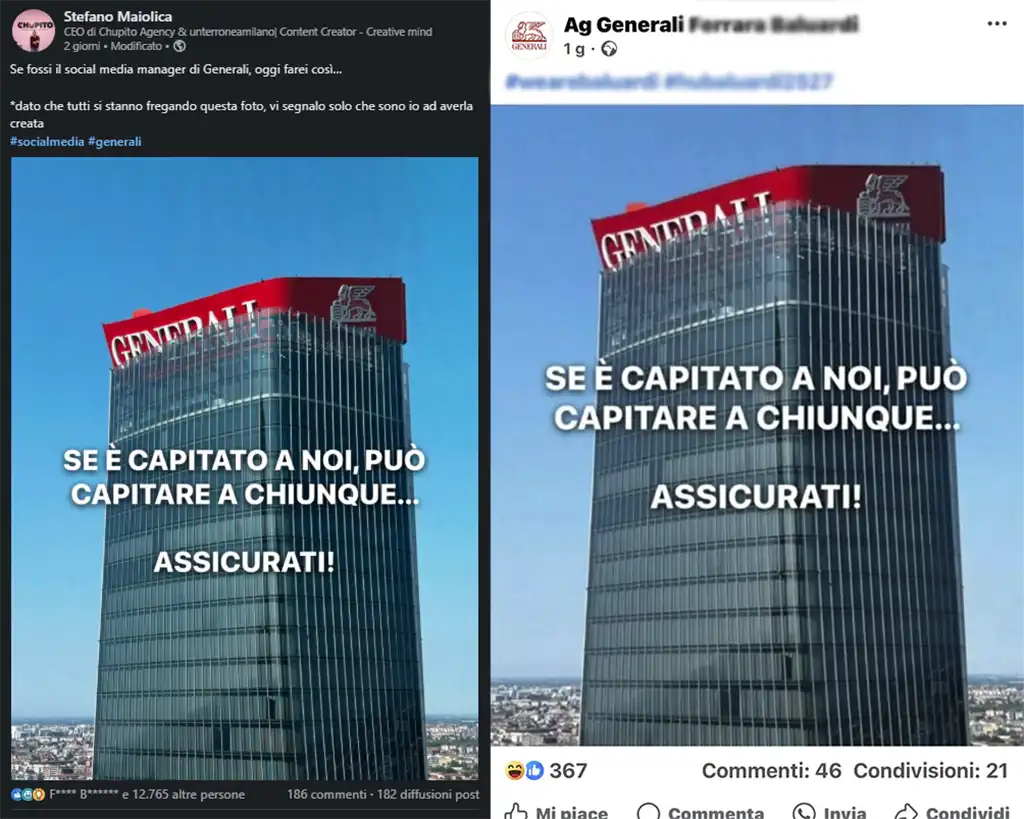1024x819 pixels.
Task: Click the Generali lion logo page avatar
Action: point(529,35)
